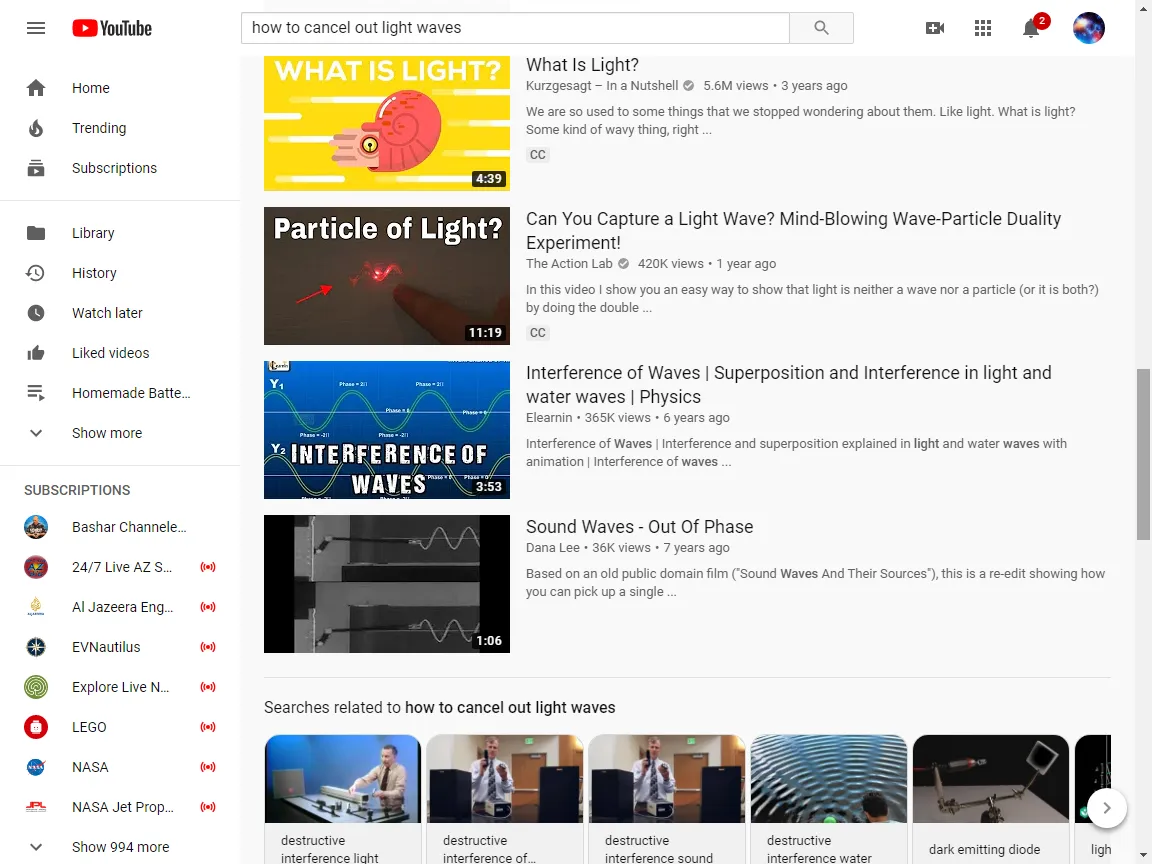Select Watch later in the sidebar
Viewport: 1152px width, 864px height.
coord(120,313)
